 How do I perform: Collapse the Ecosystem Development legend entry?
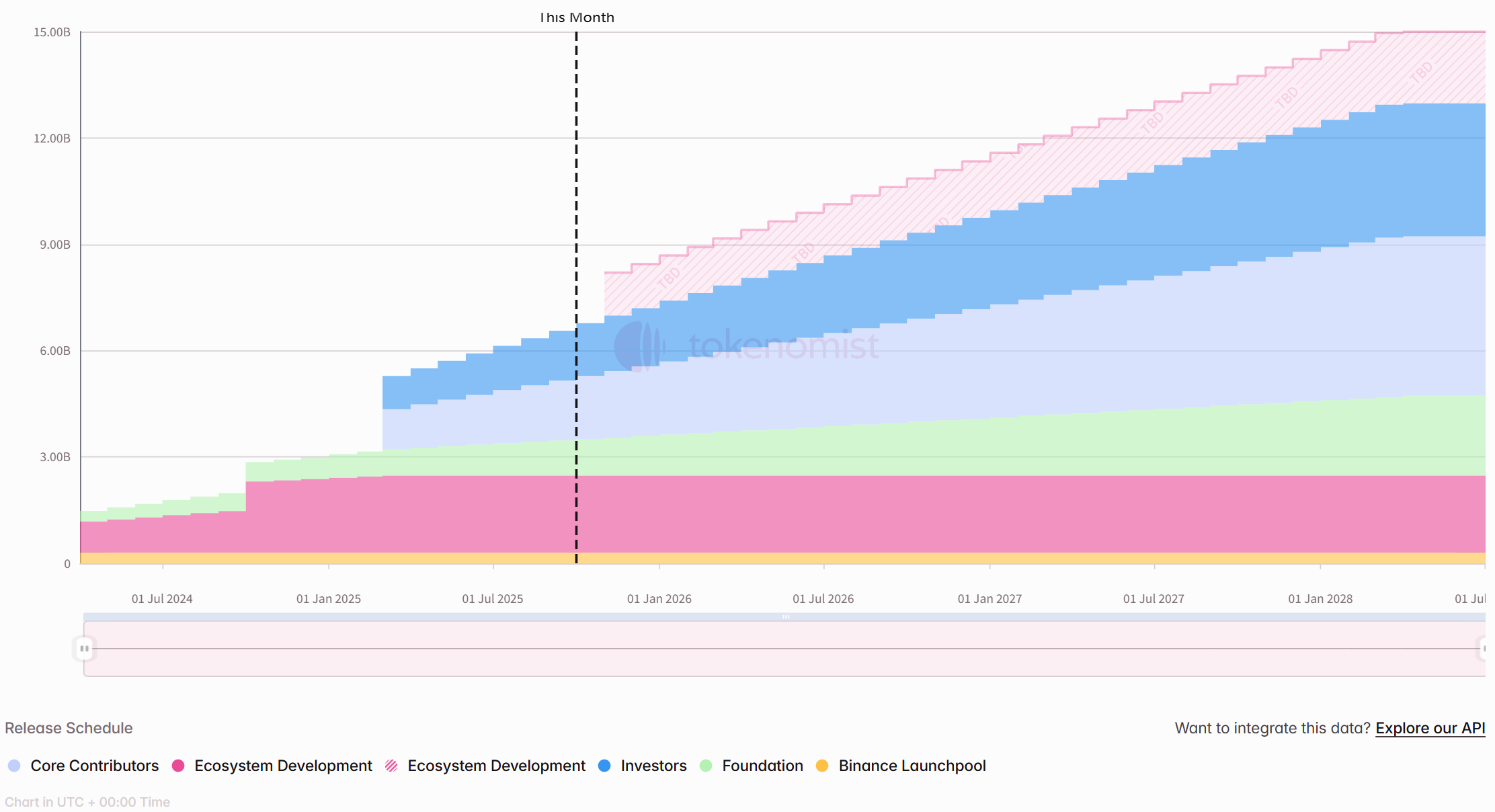282,766
